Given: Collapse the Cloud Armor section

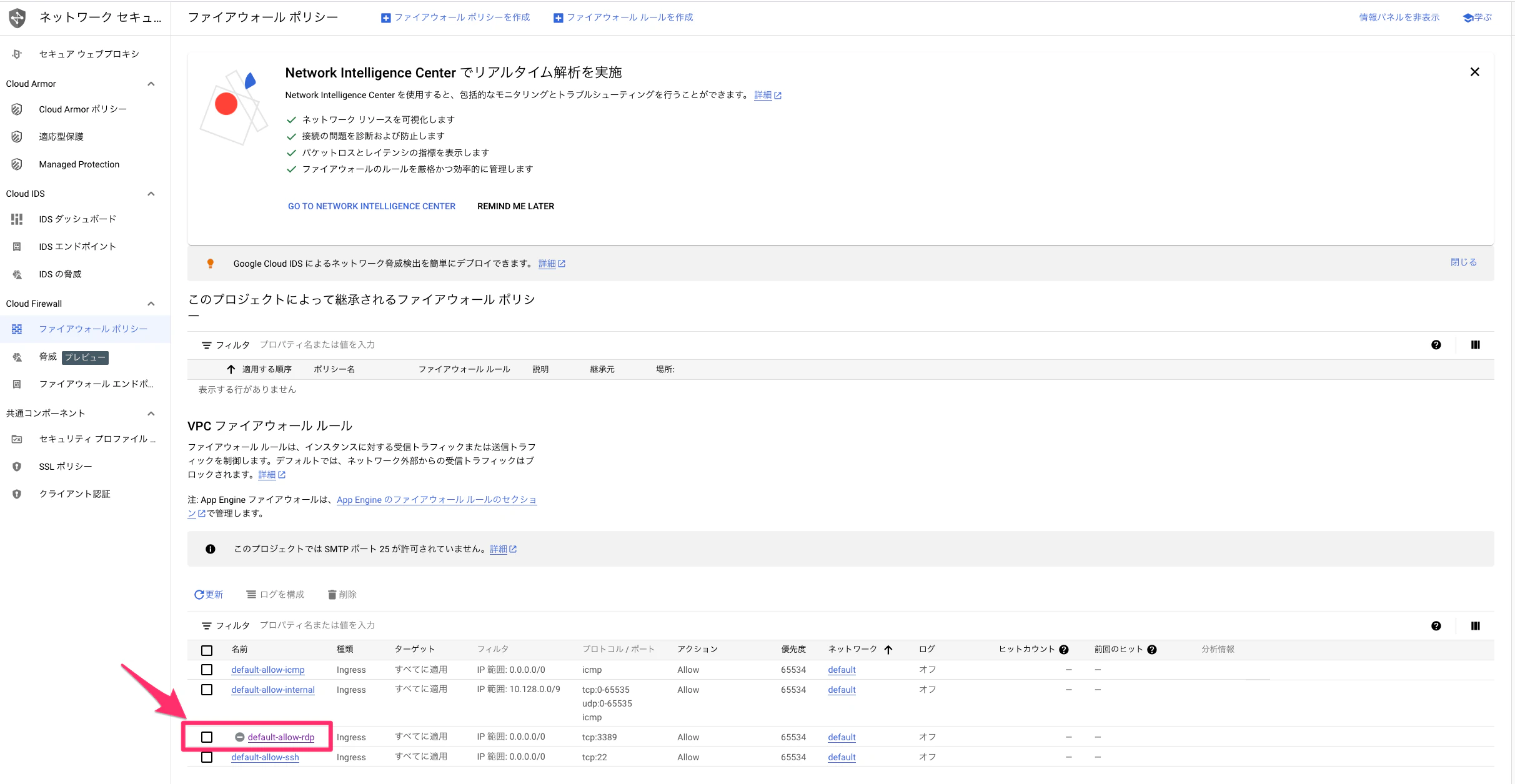Looking at the screenshot, I should tap(151, 84).
